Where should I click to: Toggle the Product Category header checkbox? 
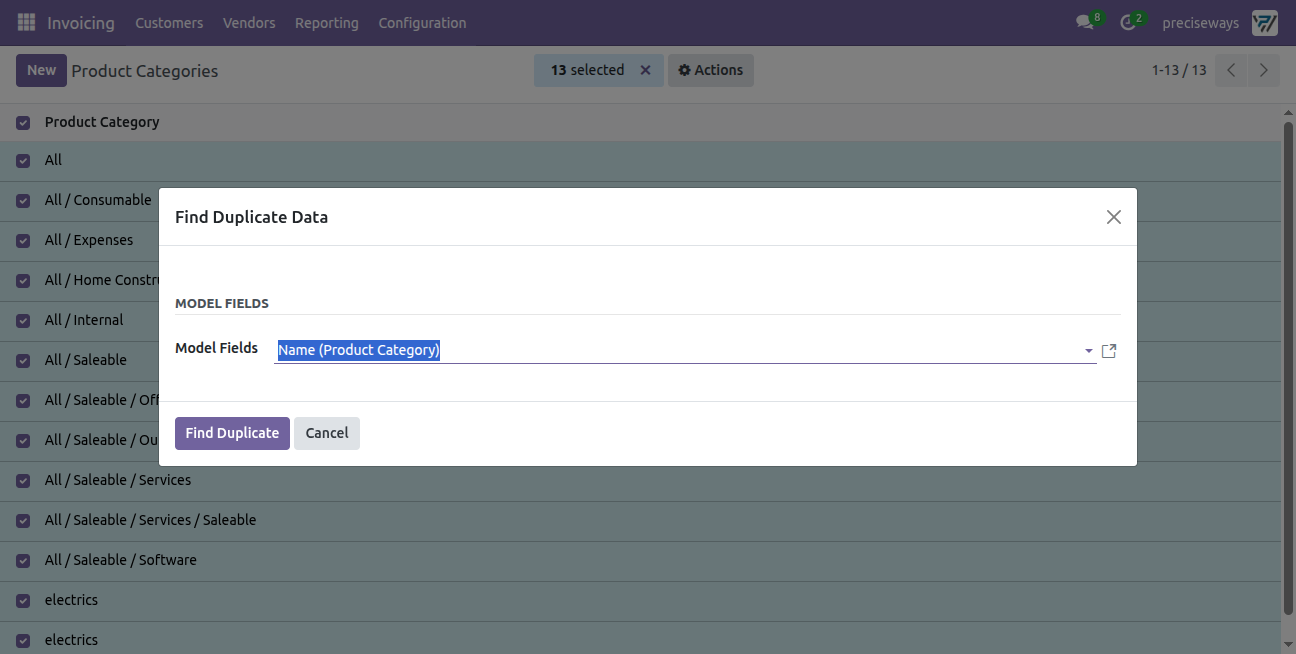coord(23,123)
